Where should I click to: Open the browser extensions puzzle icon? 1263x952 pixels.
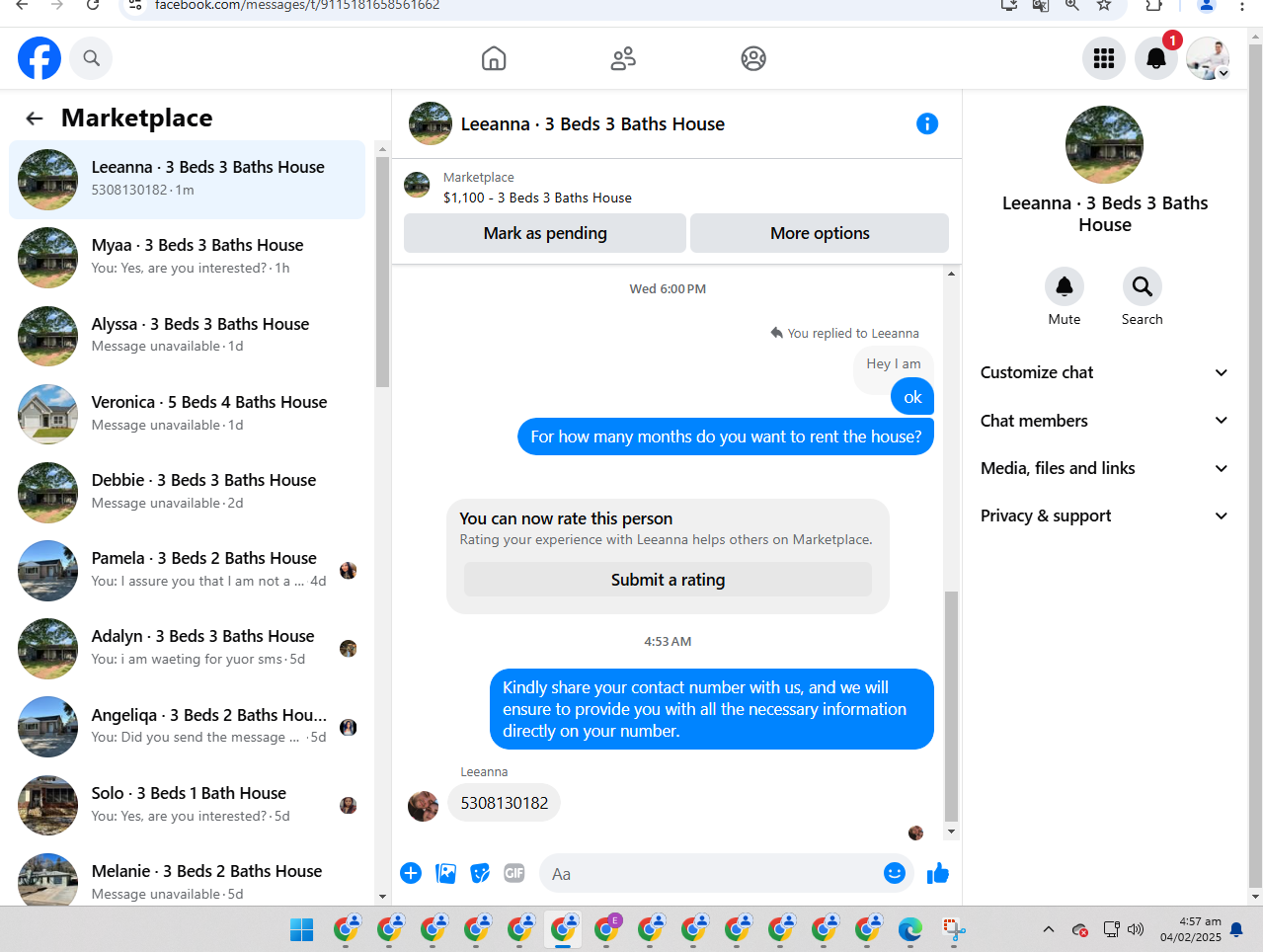[x=1153, y=6]
